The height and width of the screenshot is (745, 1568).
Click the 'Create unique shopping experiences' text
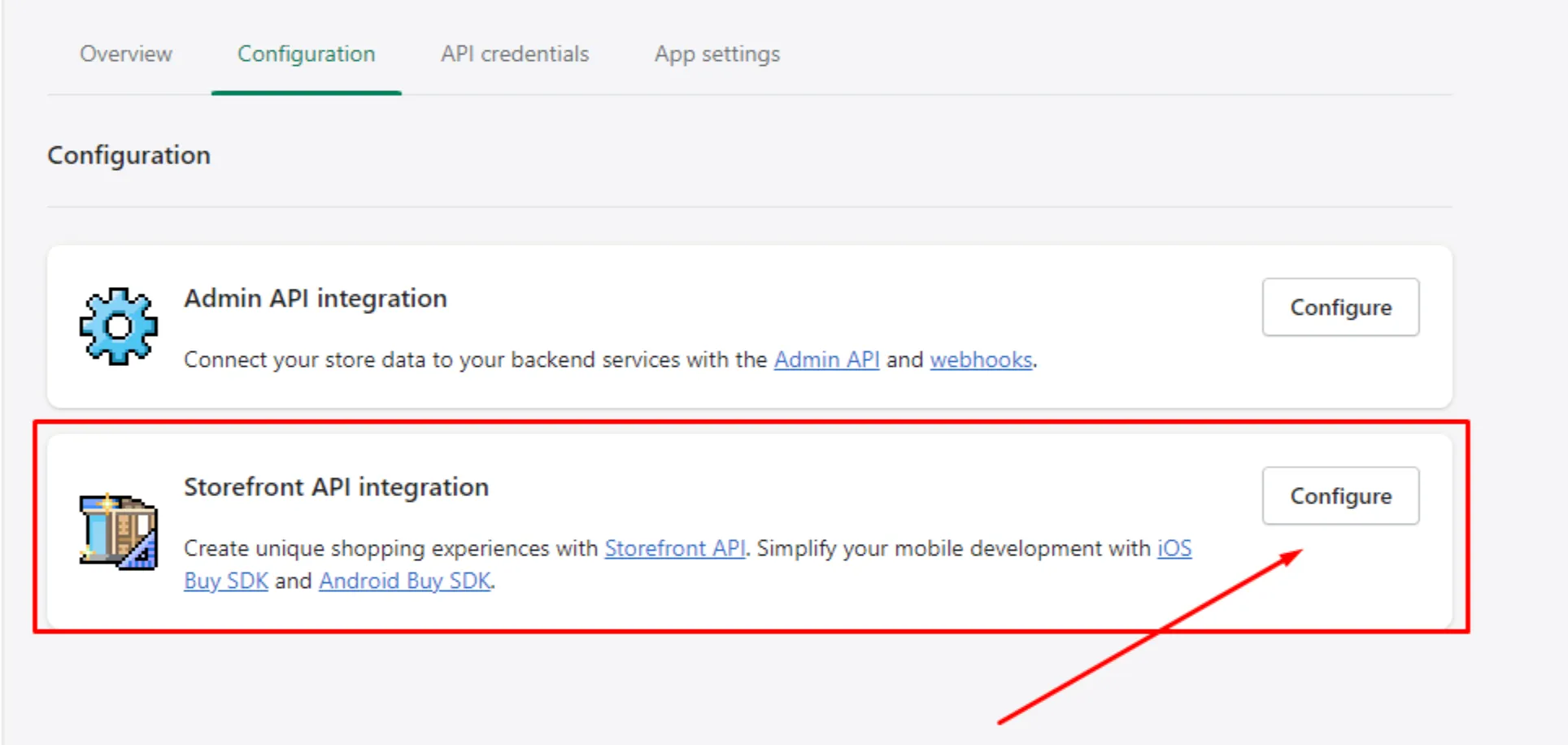[x=390, y=548]
